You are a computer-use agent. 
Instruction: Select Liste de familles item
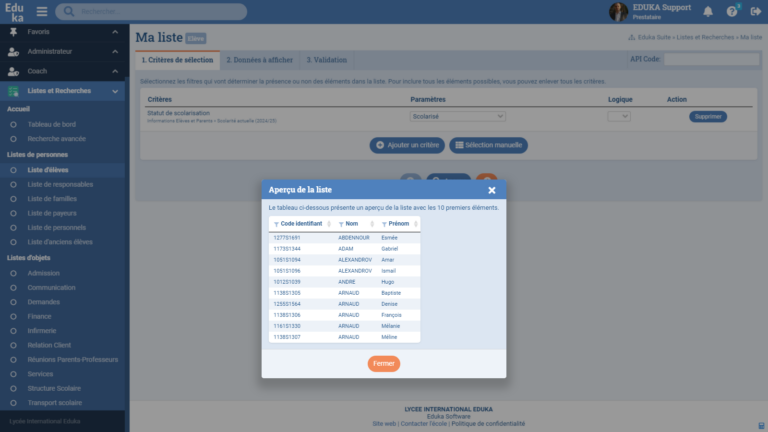click(52, 199)
